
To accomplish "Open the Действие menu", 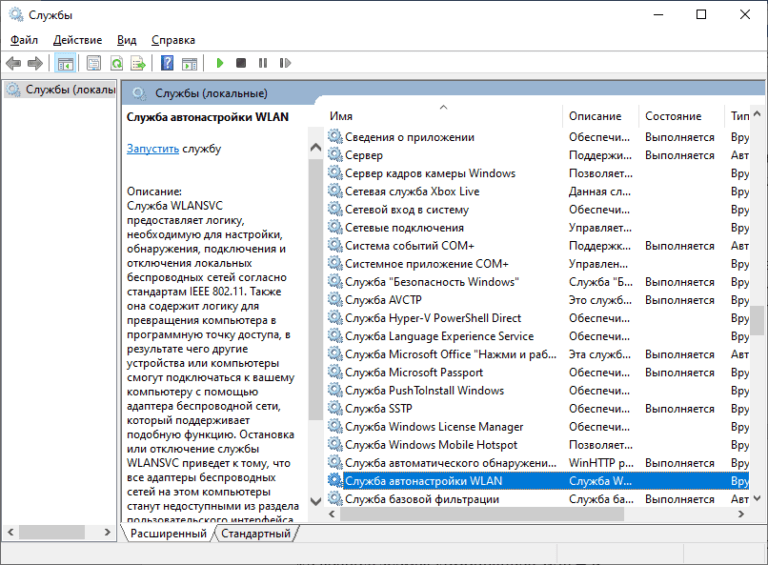I will point(77,40).
